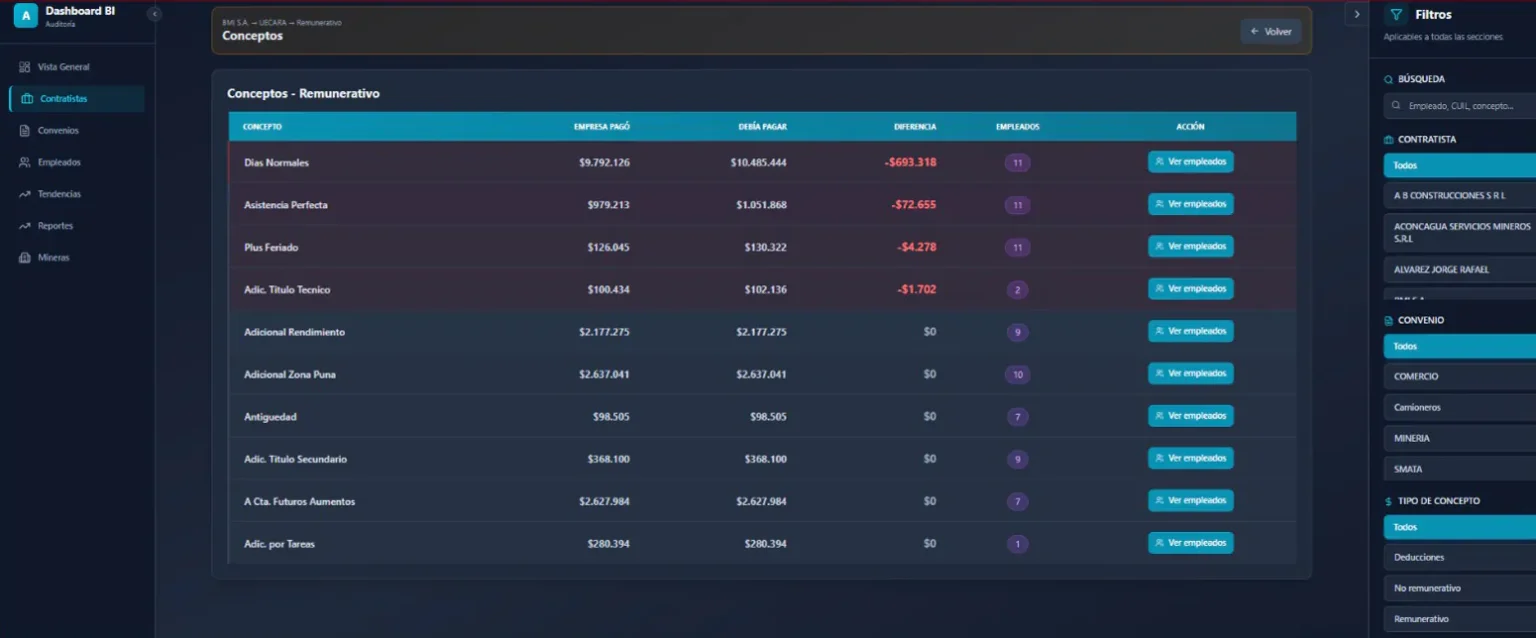Click the Tendencias trend icon
The width and height of the screenshot is (1536, 638).
point(25,194)
